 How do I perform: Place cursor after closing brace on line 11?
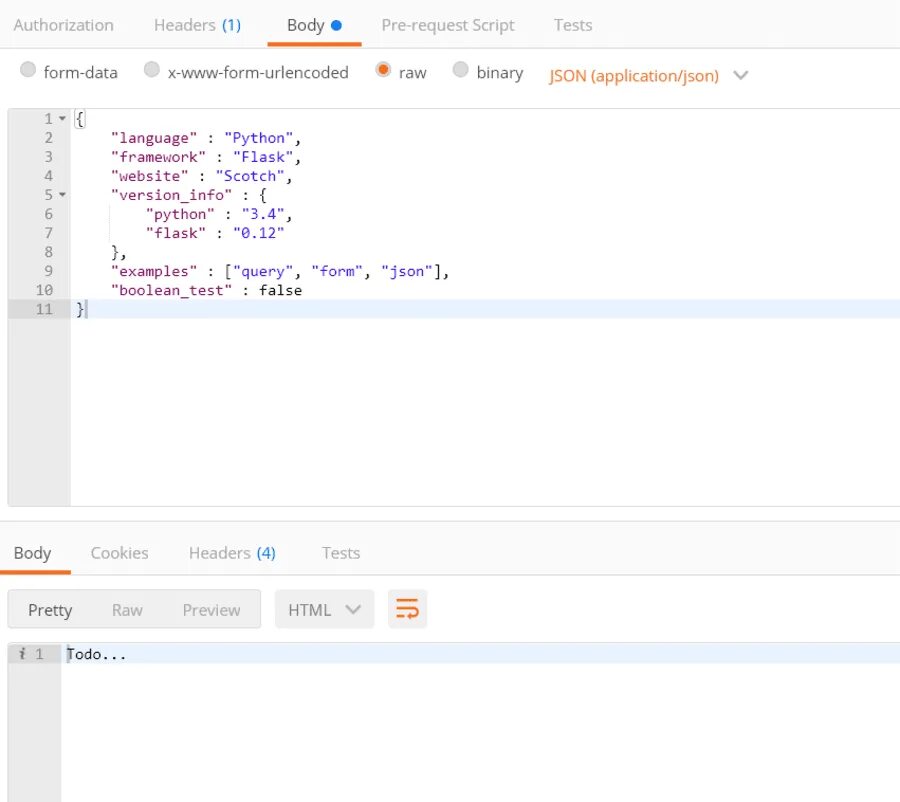86,309
